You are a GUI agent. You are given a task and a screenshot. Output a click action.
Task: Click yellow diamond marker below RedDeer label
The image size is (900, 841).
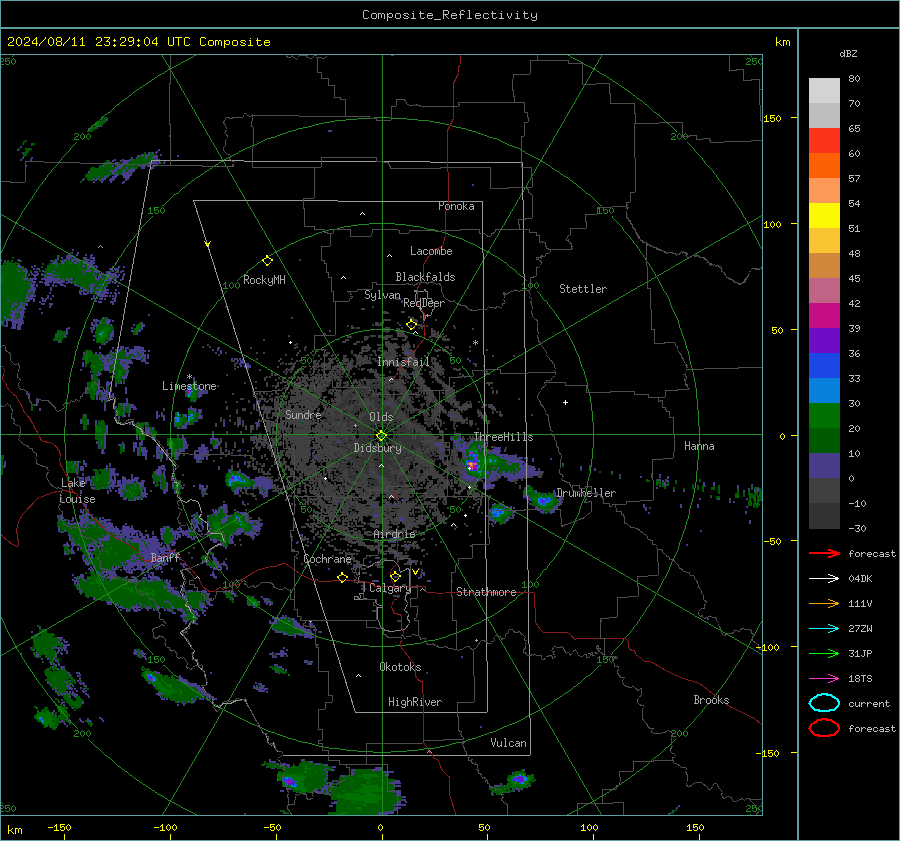pyautogui.click(x=412, y=325)
